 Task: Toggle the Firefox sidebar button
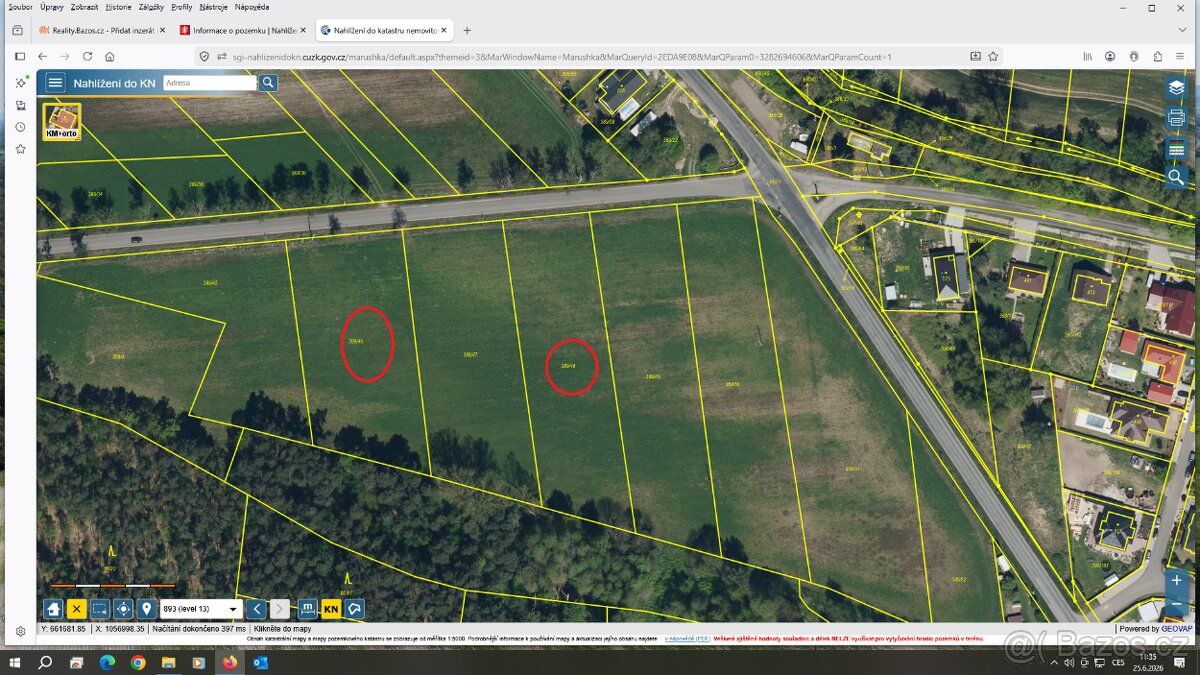coord(19,57)
